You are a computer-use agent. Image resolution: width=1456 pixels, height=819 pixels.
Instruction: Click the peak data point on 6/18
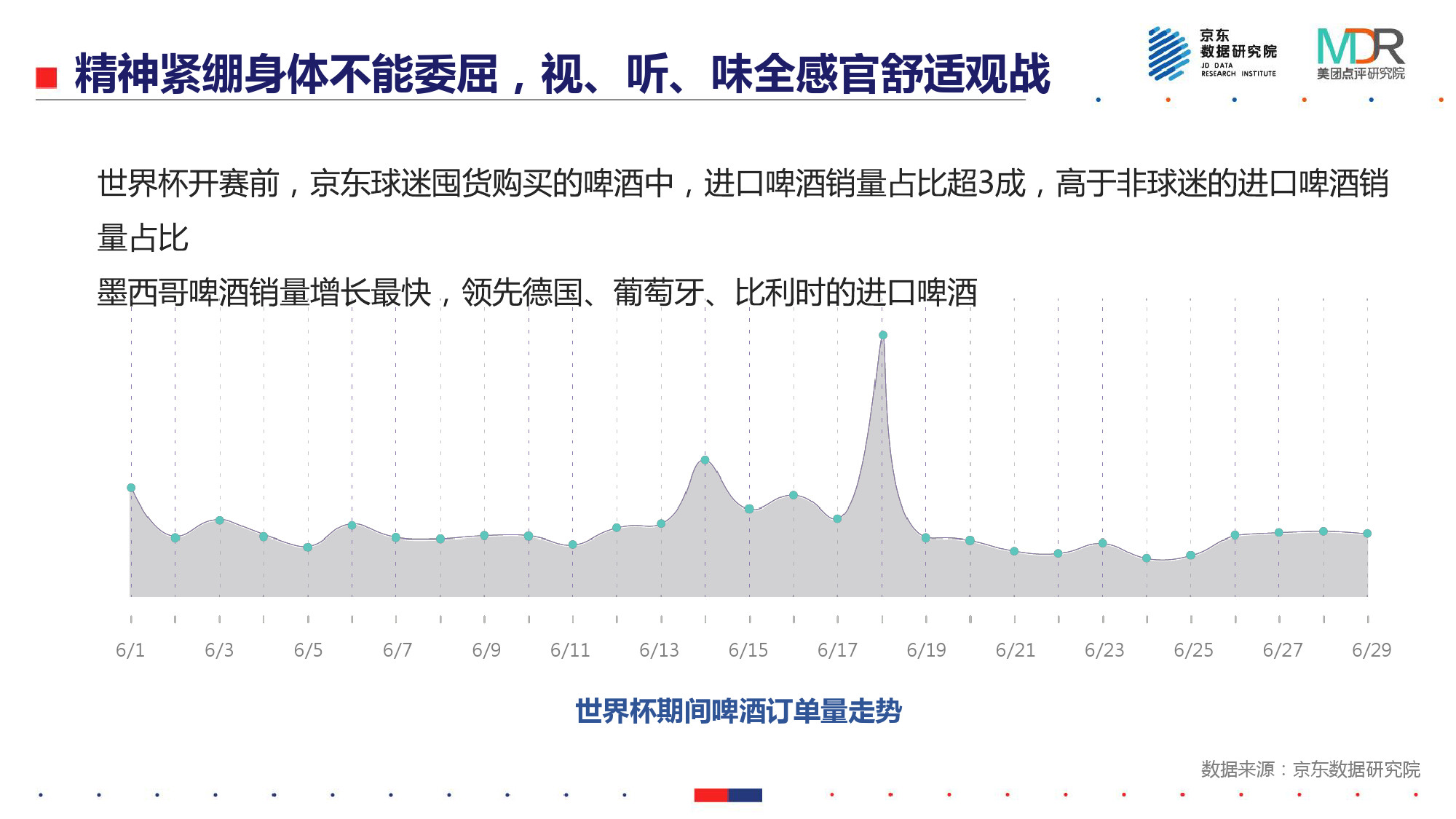coord(882,336)
